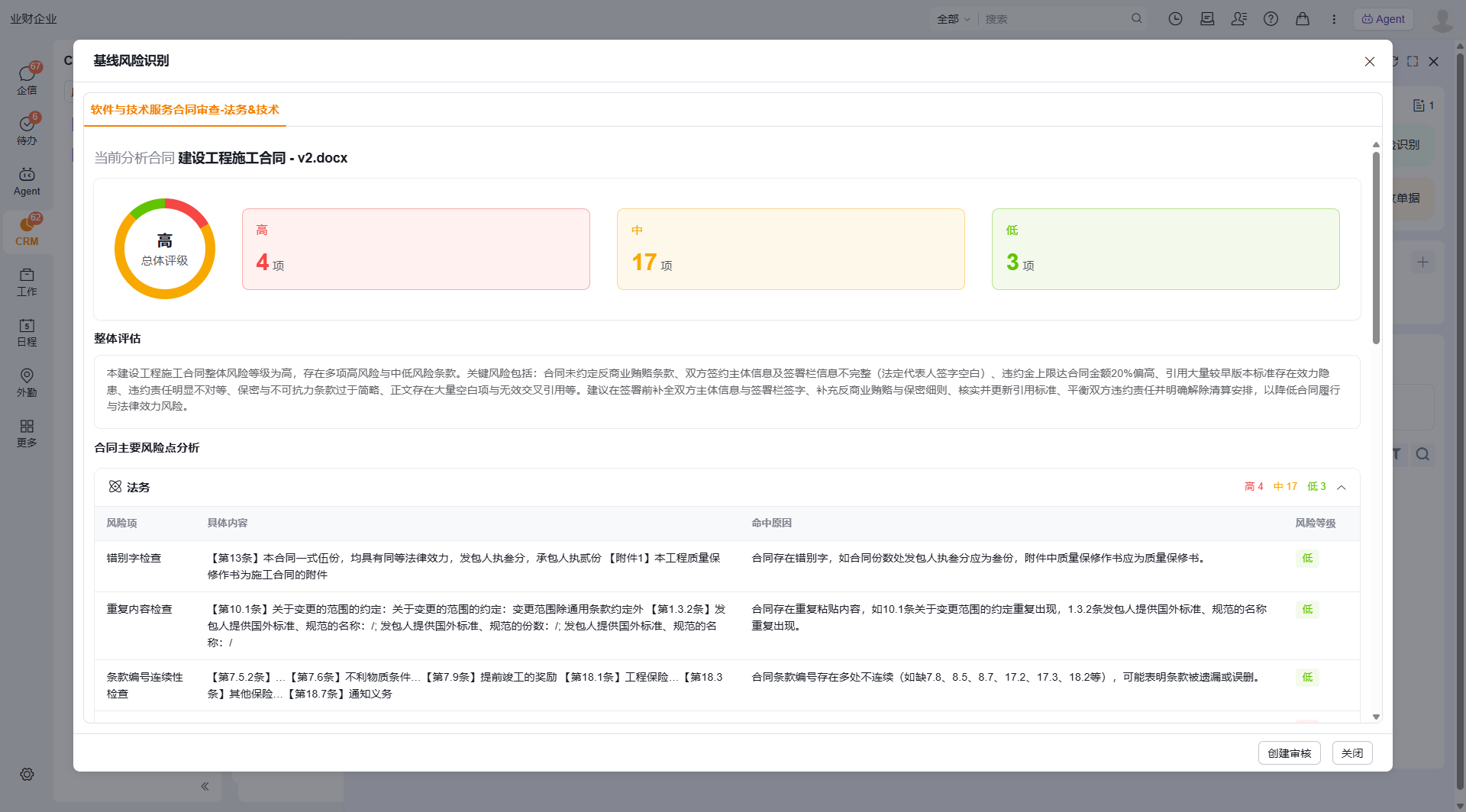Open settings gear at sidebar bottom
This screenshot has height=812, width=1466.
[x=27, y=774]
